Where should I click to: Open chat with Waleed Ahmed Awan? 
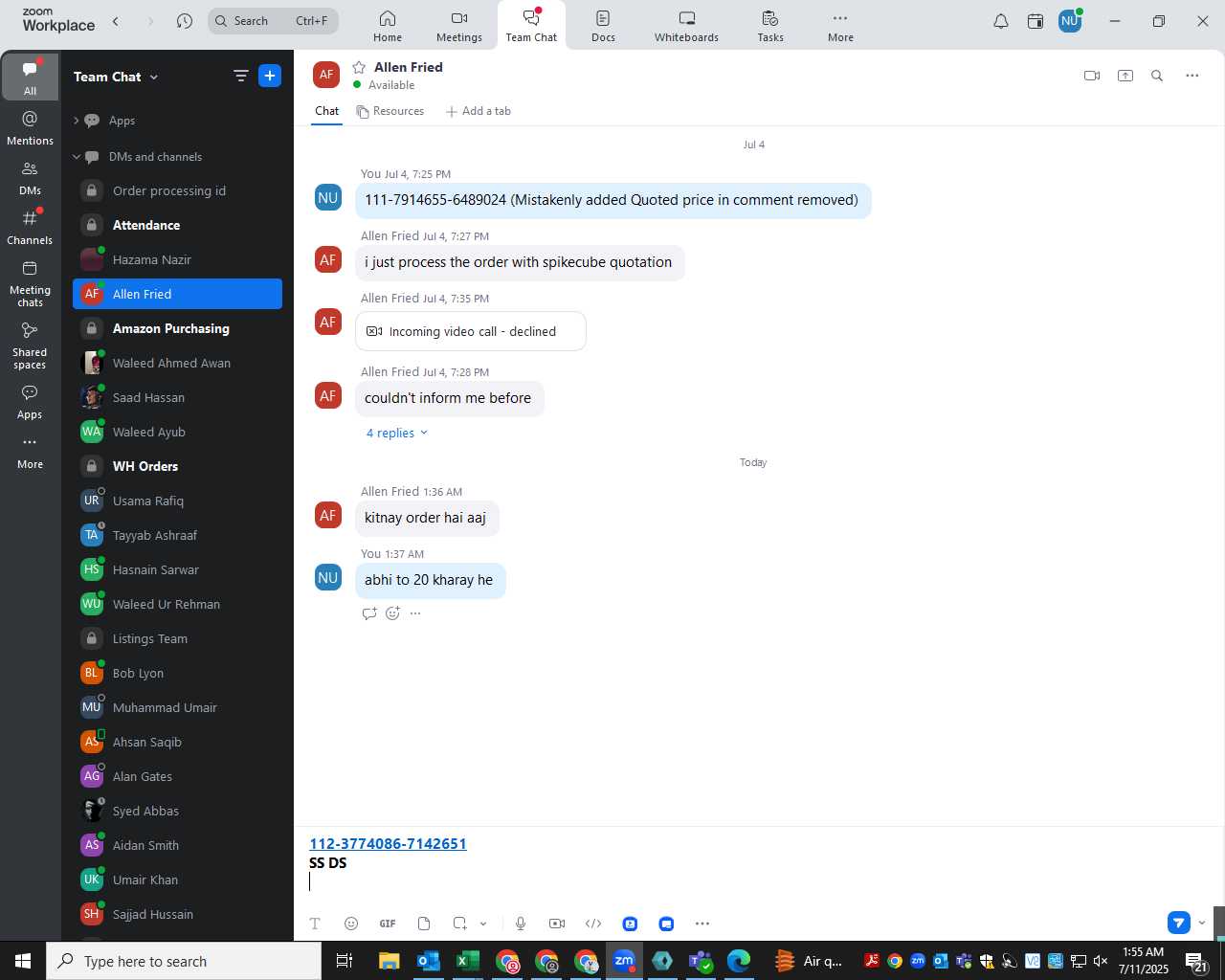[x=177, y=363]
